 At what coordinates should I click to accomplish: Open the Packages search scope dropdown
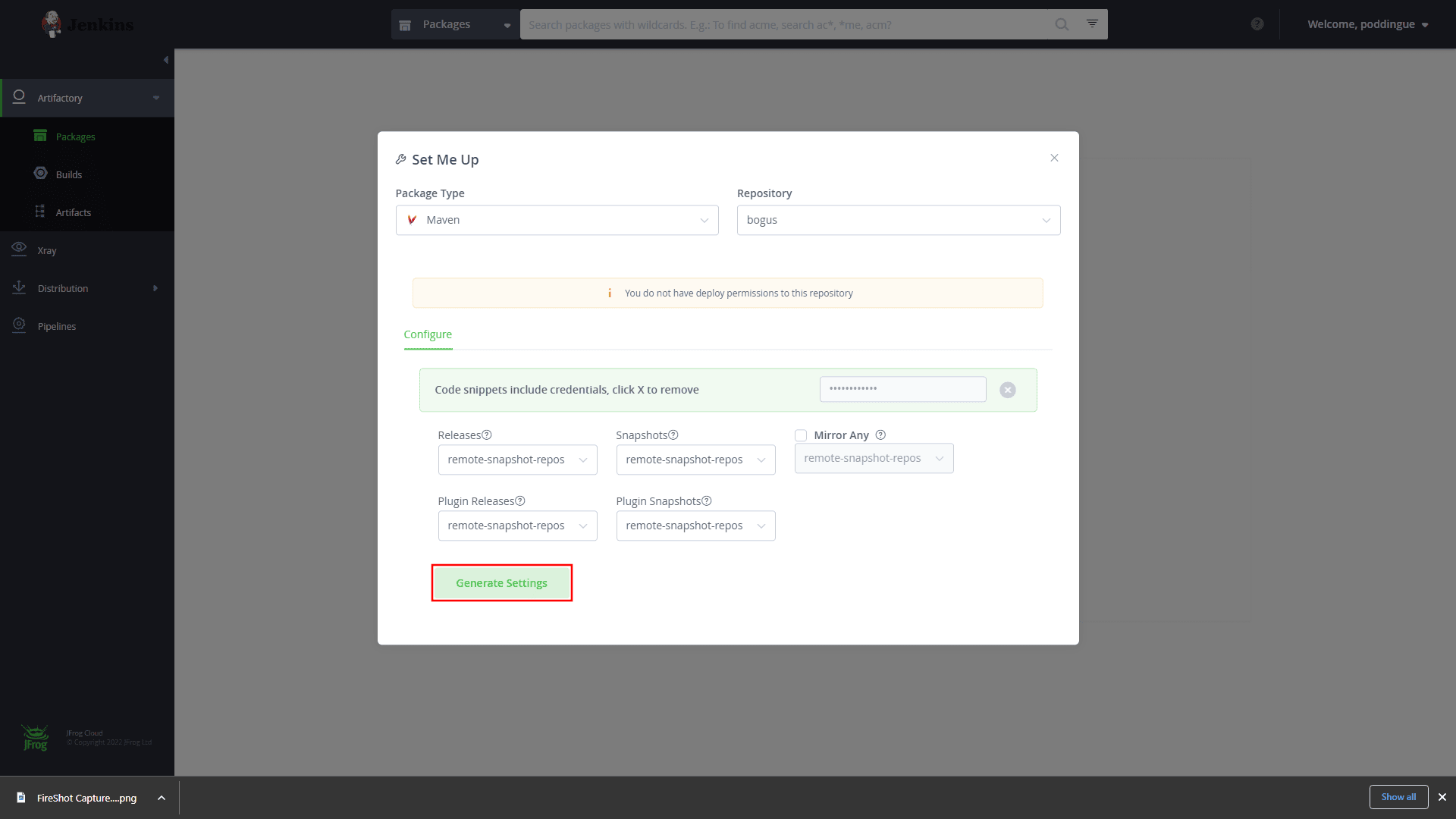456,24
